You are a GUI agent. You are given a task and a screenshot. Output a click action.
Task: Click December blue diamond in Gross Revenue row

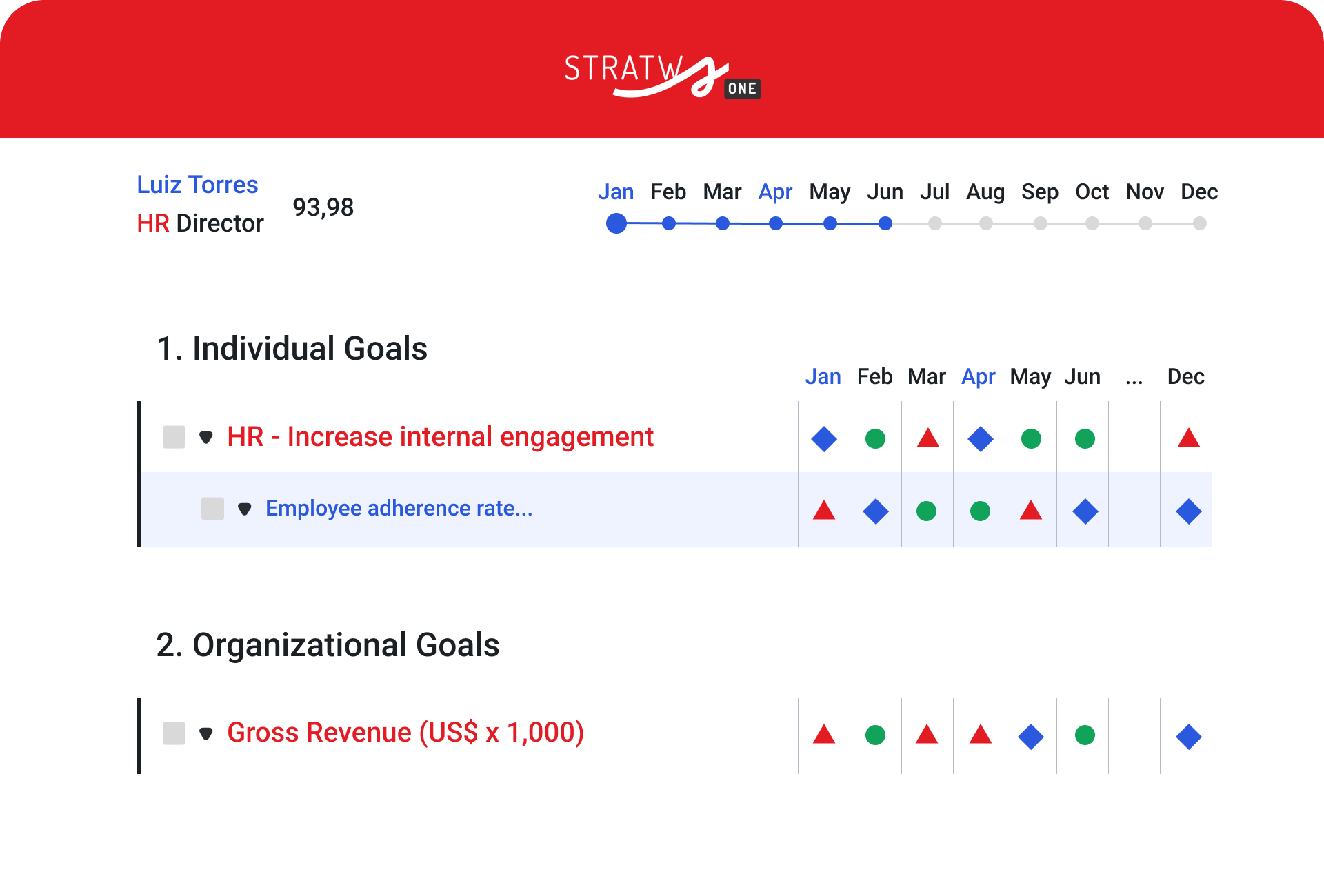coord(1188,737)
